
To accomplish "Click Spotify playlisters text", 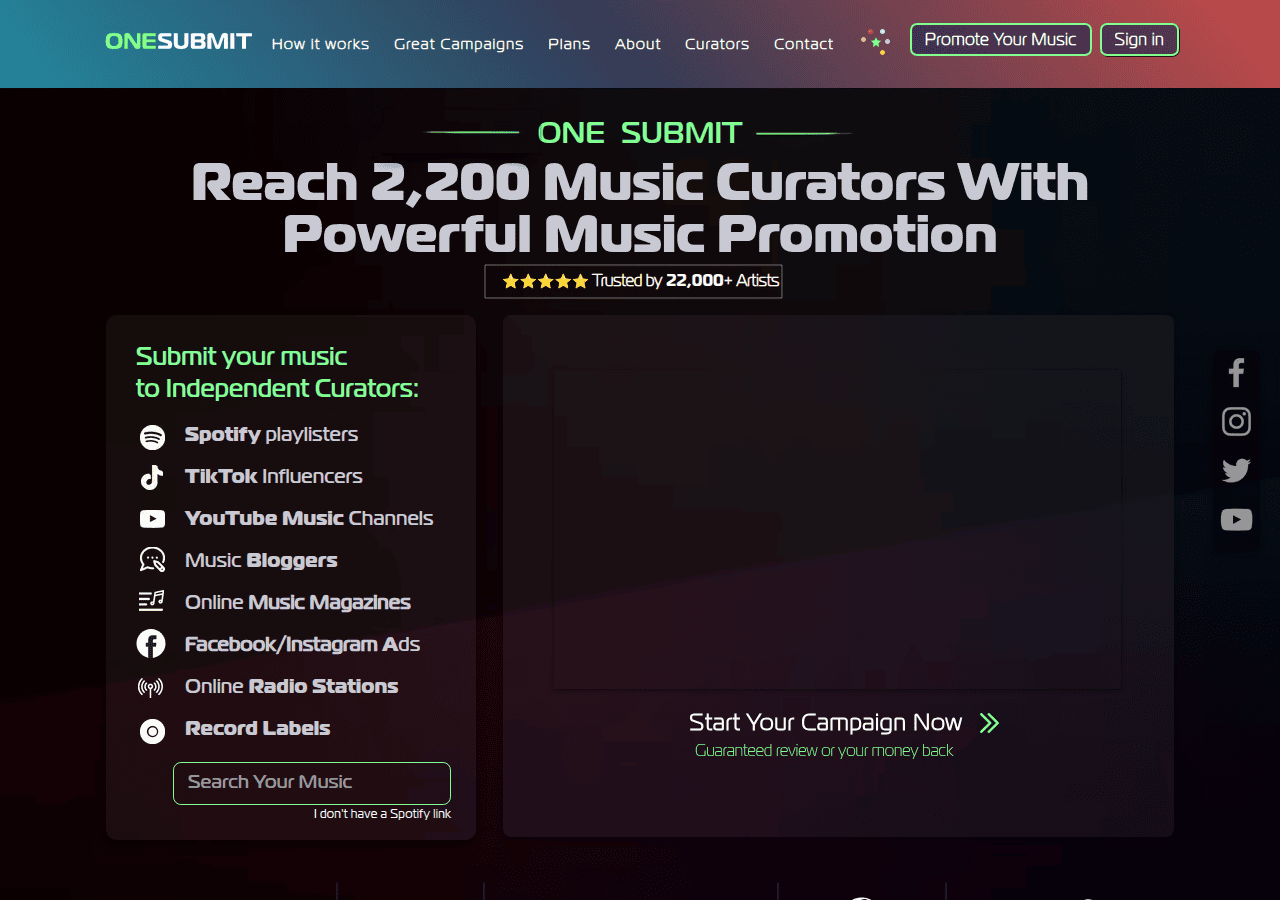I will pos(271,434).
